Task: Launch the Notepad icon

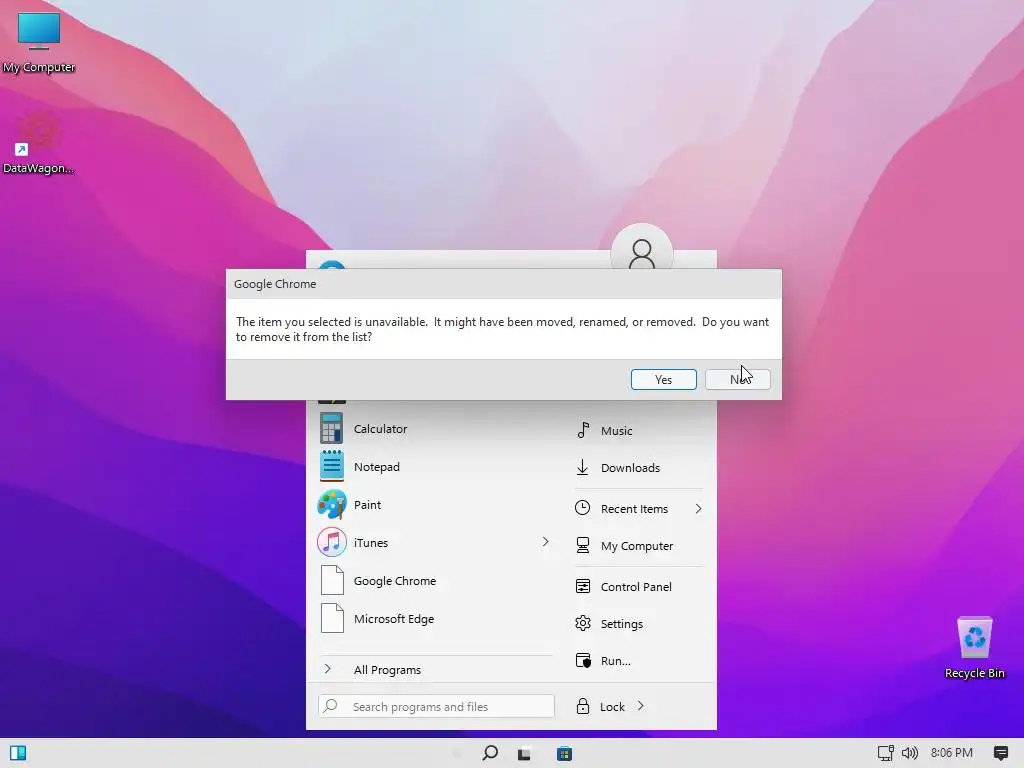Action: [x=332, y=466]
